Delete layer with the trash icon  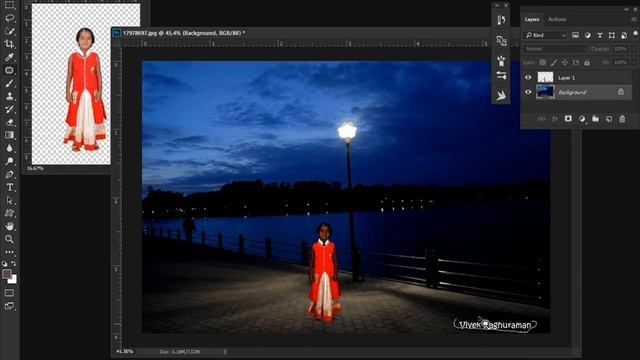622,119
